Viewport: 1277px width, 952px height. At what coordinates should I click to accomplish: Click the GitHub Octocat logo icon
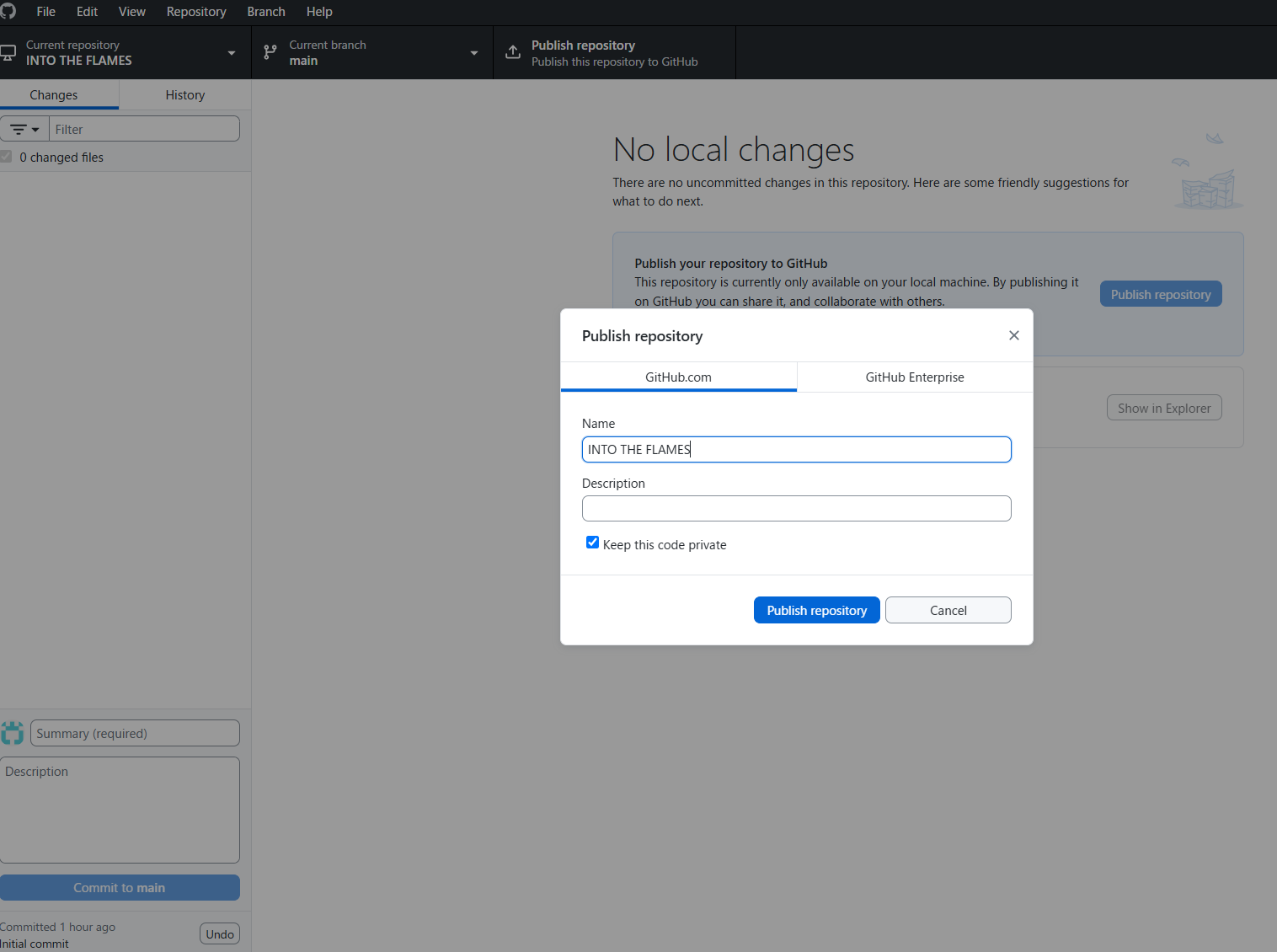8,11
